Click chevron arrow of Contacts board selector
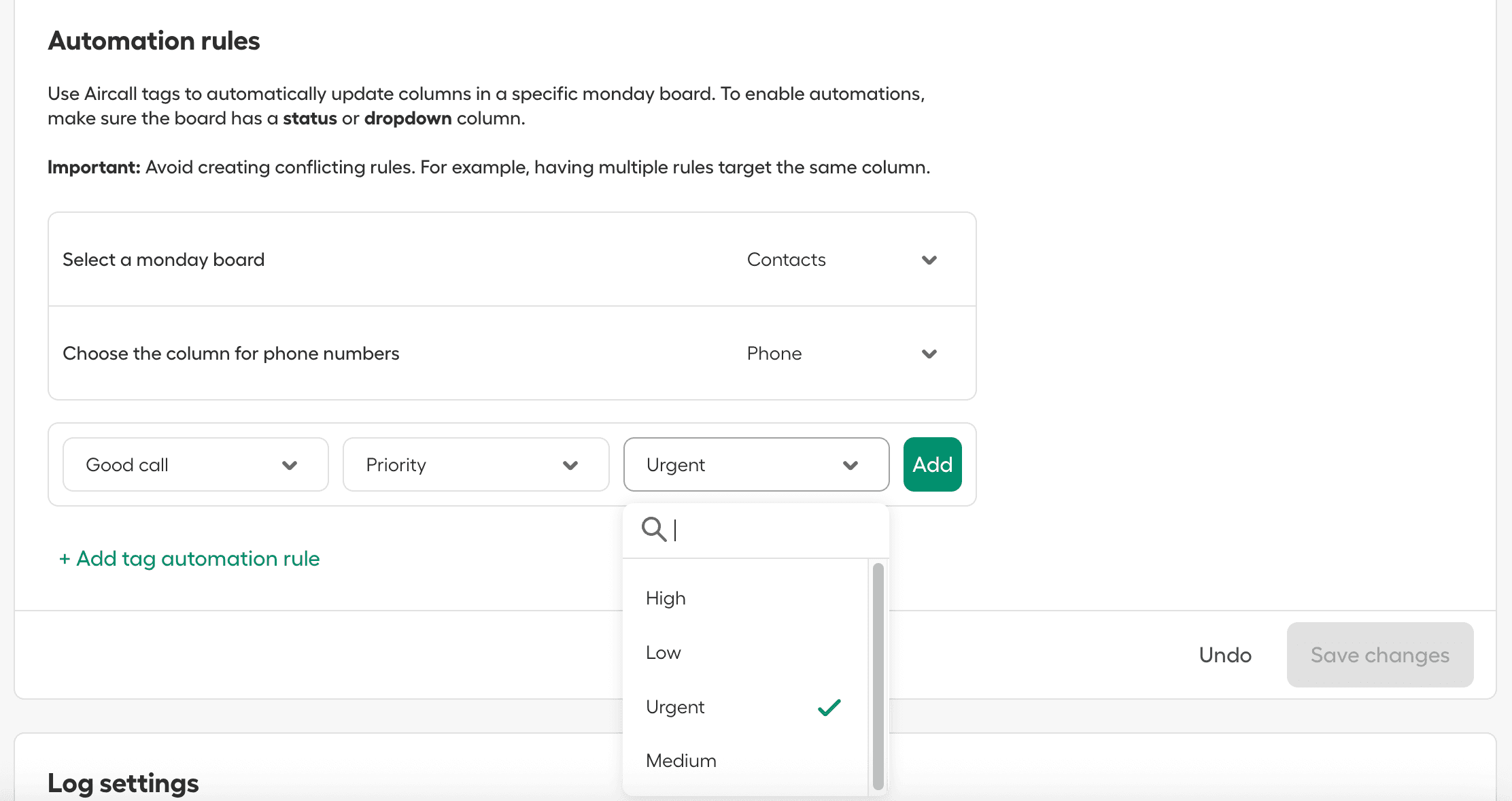Viewport: 1512px width, 801px height. (x=929, y=260)
